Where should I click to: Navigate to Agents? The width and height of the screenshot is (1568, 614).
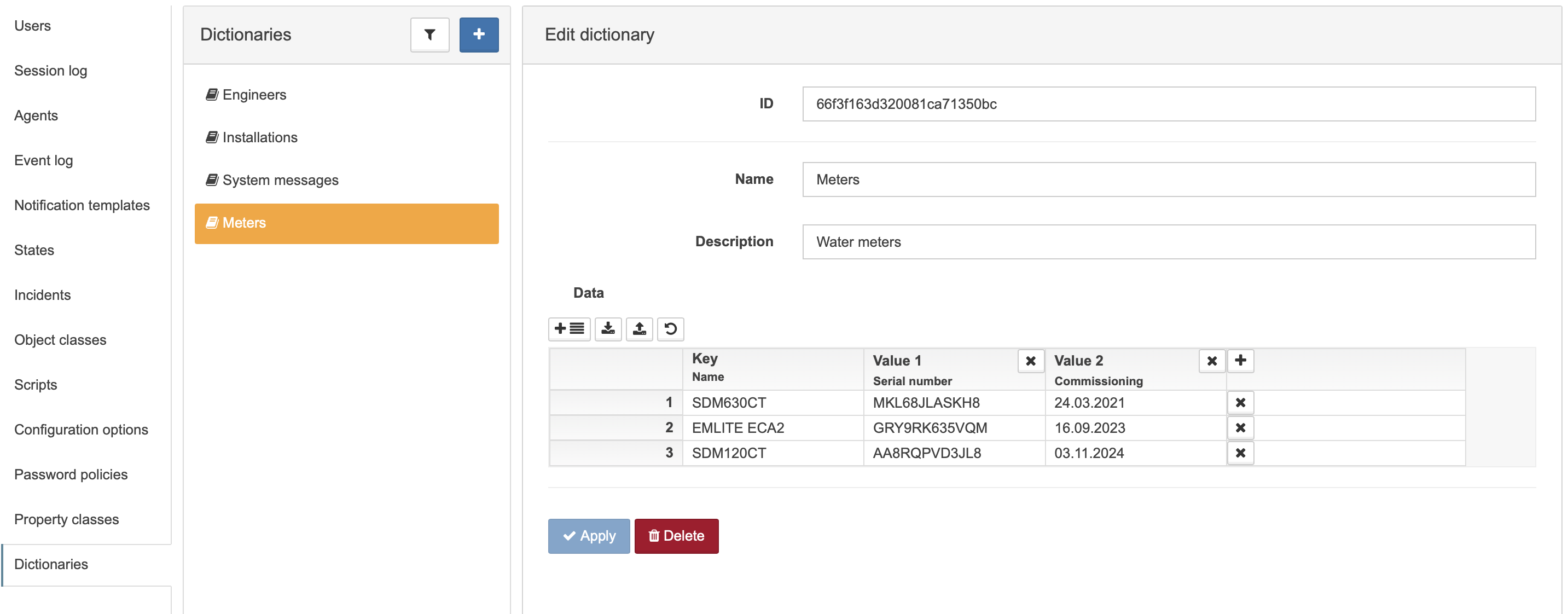pos(36,115)
